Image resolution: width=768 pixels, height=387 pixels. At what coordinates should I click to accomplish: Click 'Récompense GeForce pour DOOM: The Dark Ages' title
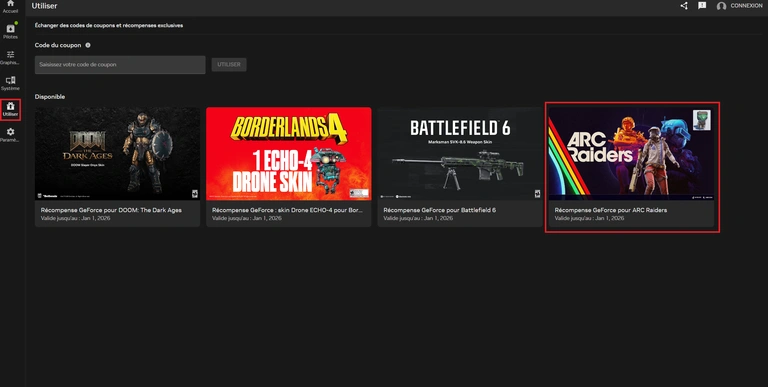(x=111, y=210)
